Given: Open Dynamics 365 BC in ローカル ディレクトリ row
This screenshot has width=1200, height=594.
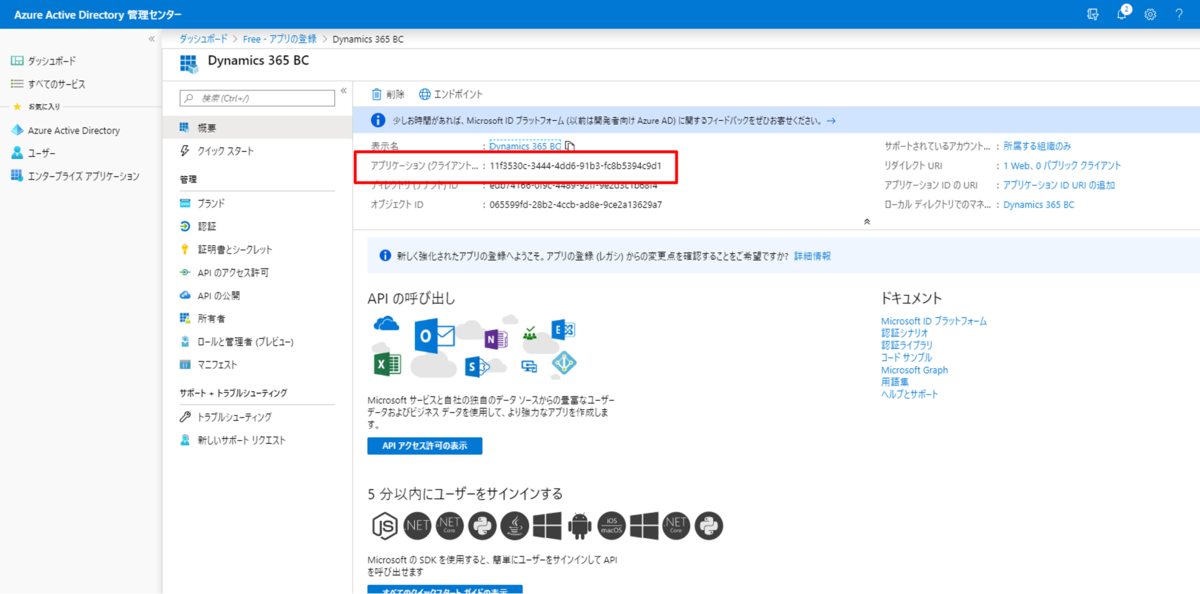Looking at the screenshot, I should point(1039,204).
